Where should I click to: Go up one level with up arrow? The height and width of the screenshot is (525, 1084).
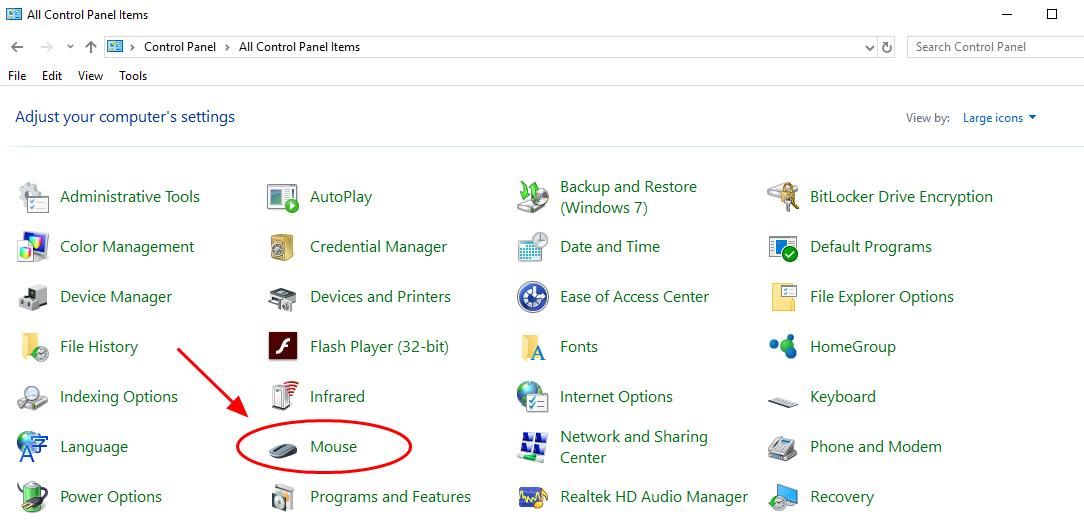pyautogui.click(x=91, y=47)
